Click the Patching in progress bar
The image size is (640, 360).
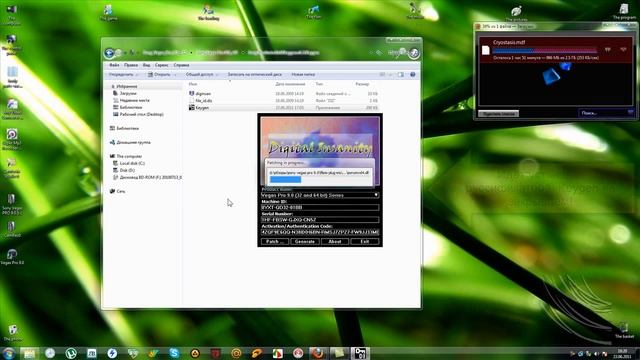pyautogui.click(x=320, y=180)
